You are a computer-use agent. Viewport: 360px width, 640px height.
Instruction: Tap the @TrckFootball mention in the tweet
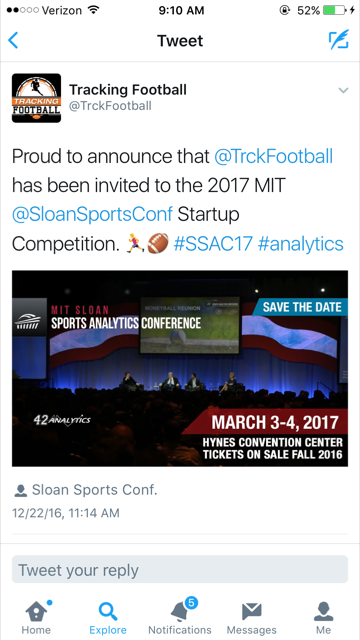tap(273, 156)
